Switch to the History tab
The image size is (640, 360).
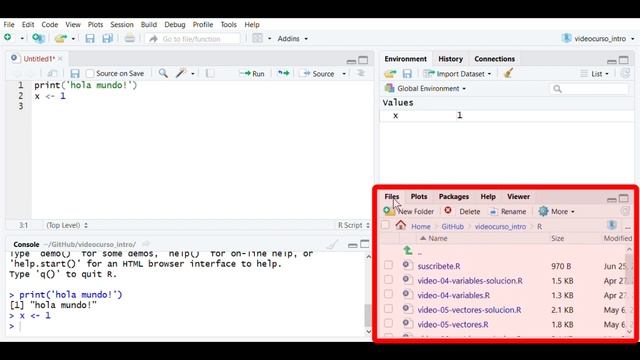click(x=451, y=59)
